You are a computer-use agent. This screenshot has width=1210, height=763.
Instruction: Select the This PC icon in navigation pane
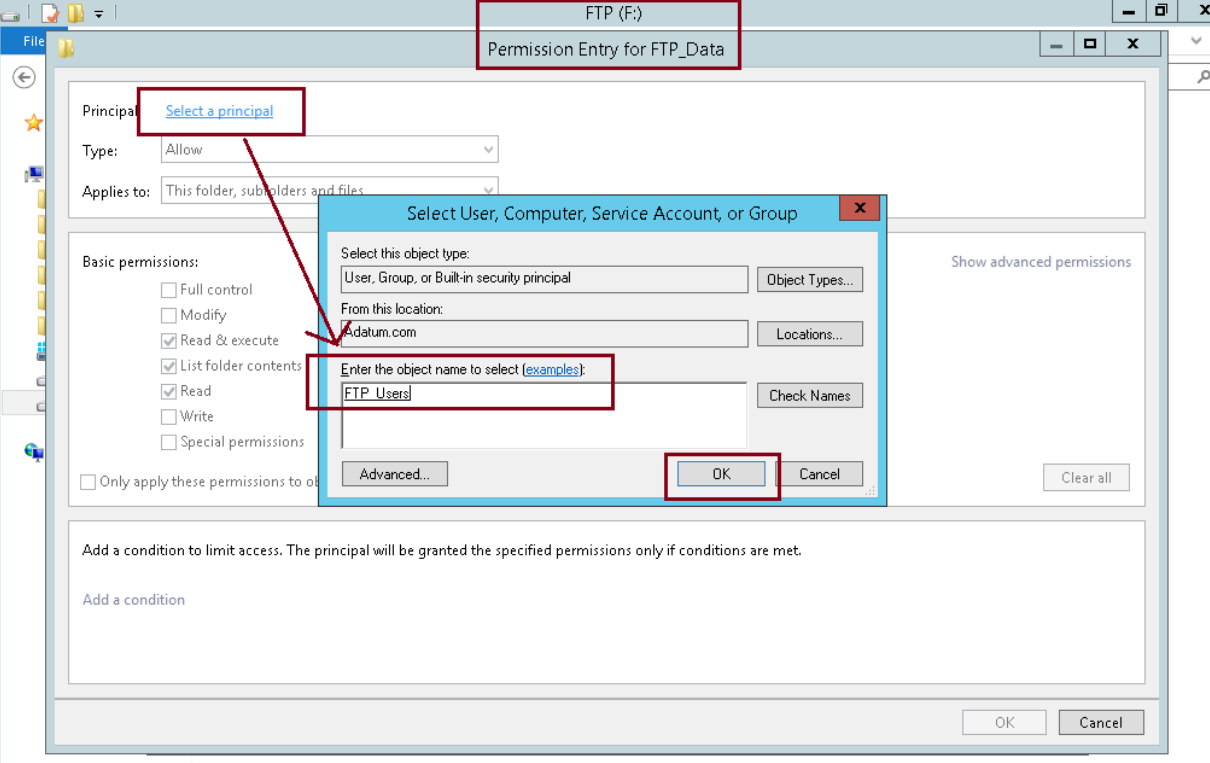[34, 174]
